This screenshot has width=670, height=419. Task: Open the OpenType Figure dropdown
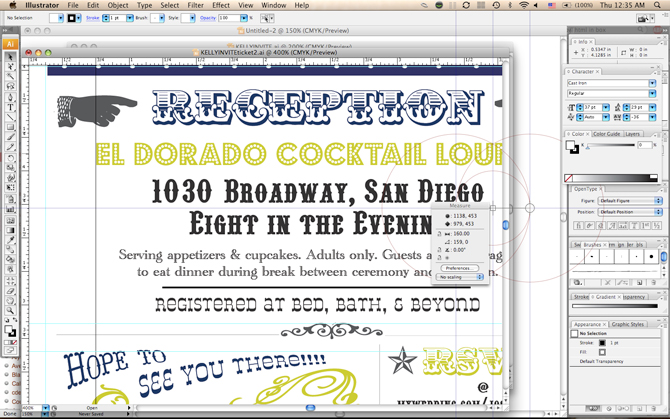[x=630, y=200]
